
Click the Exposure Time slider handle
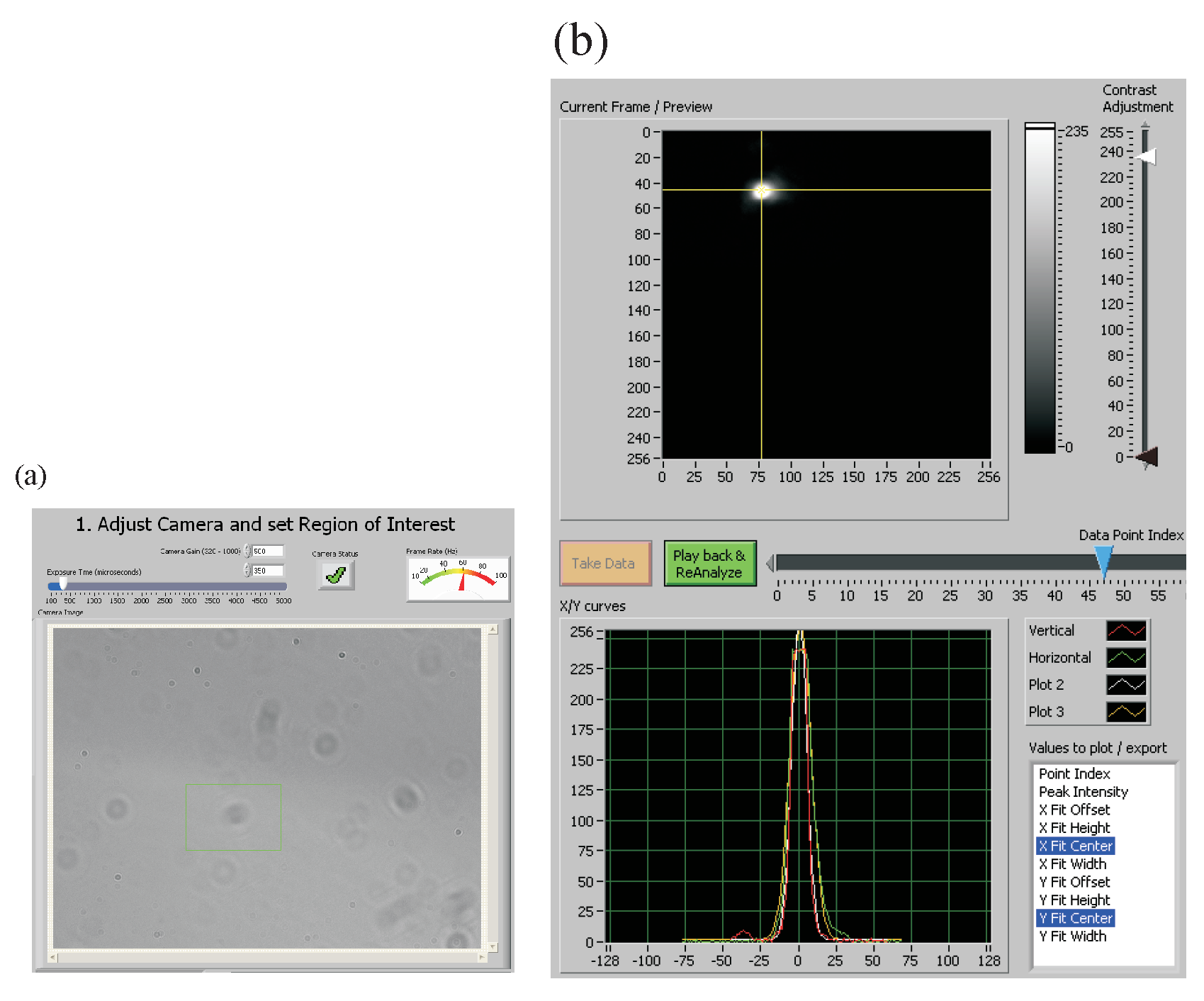pyautogui.click(x=63, y=584)
